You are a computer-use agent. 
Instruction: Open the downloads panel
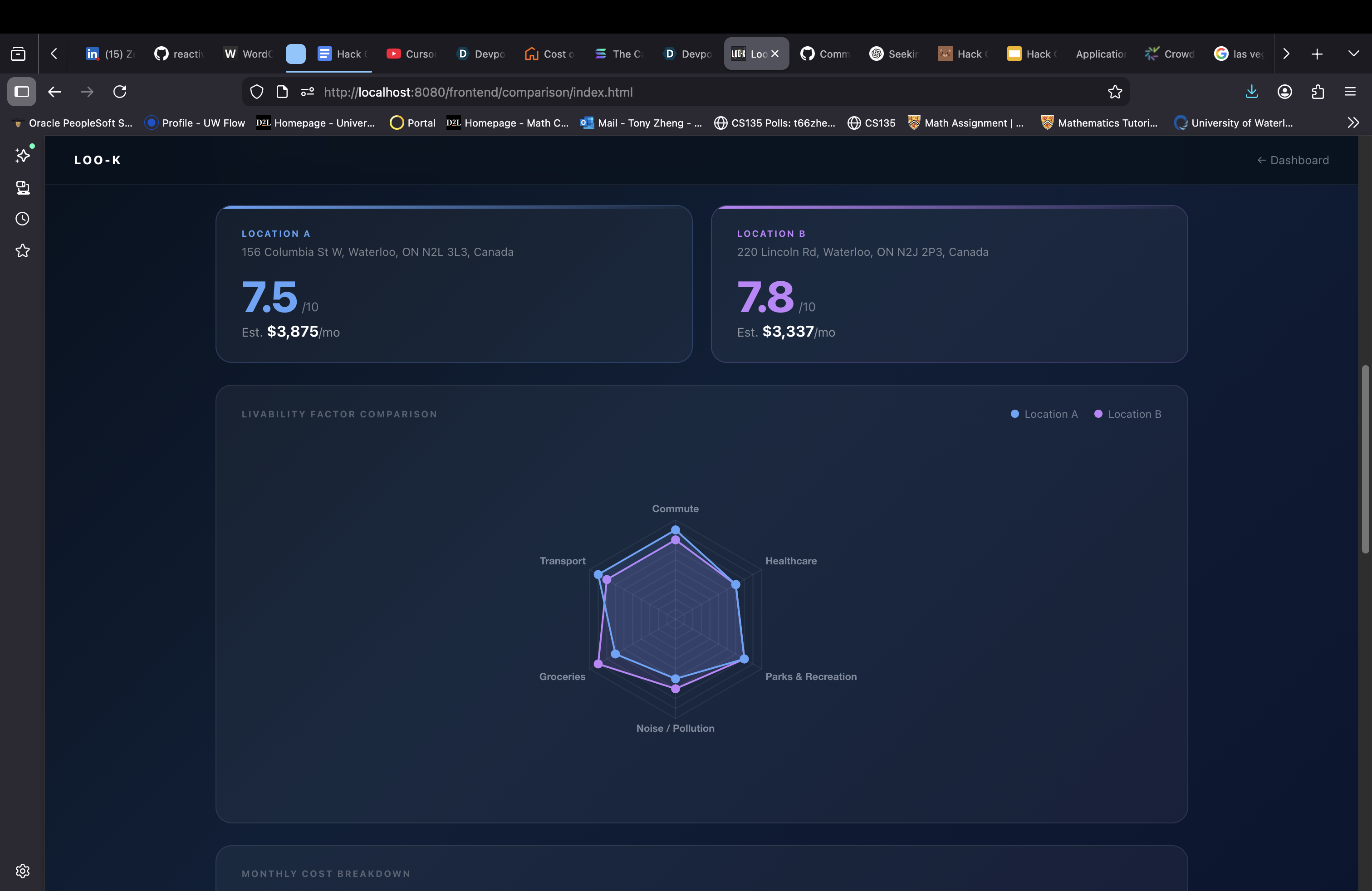point(1251,92)
